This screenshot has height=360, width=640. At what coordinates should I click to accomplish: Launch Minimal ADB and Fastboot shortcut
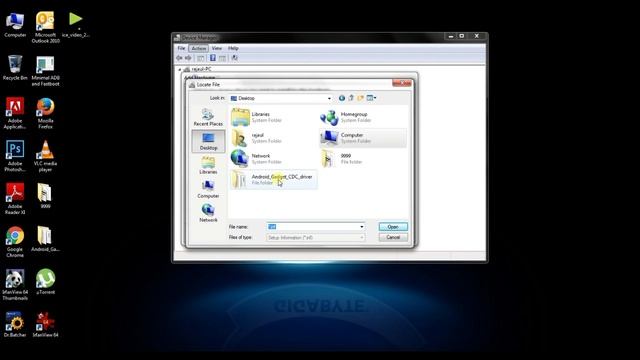point(45,70)
